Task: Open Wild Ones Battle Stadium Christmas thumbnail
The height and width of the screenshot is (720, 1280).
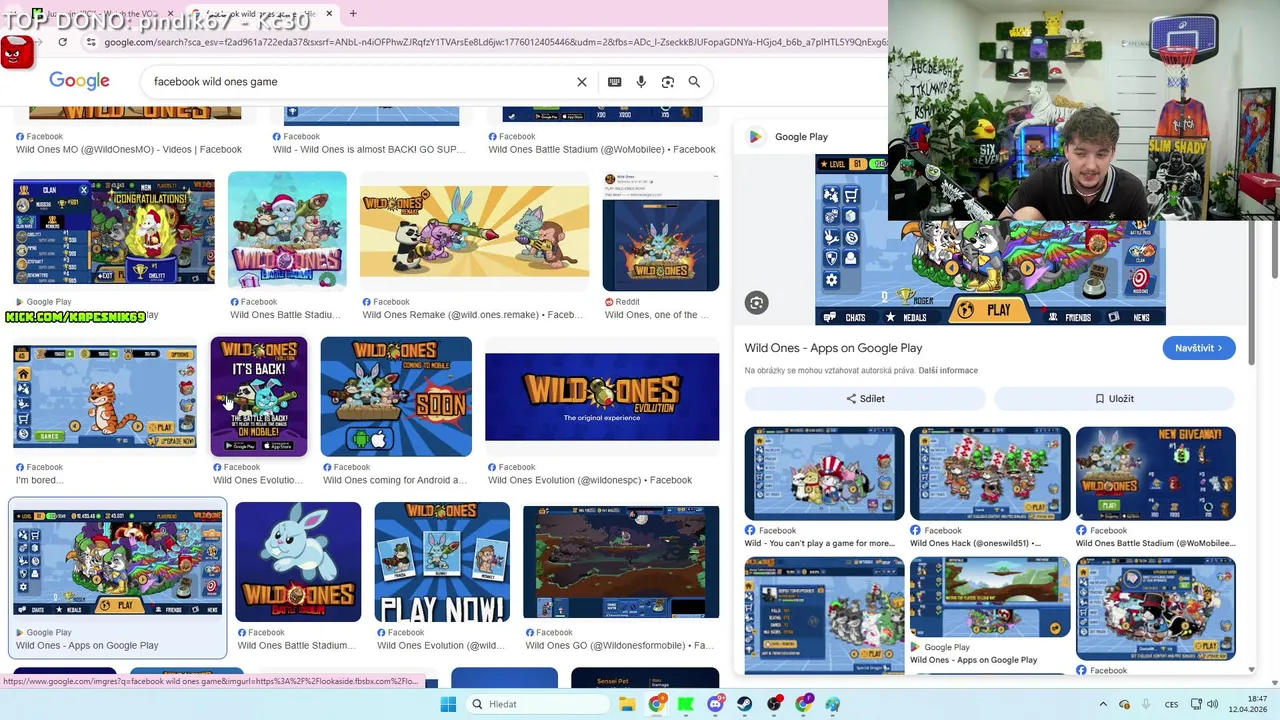Action: (x=287, y=232)
